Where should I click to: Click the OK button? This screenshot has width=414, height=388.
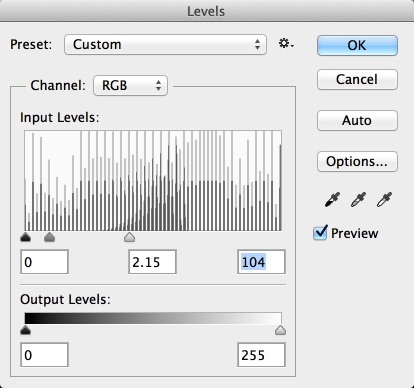click(357, 45)
